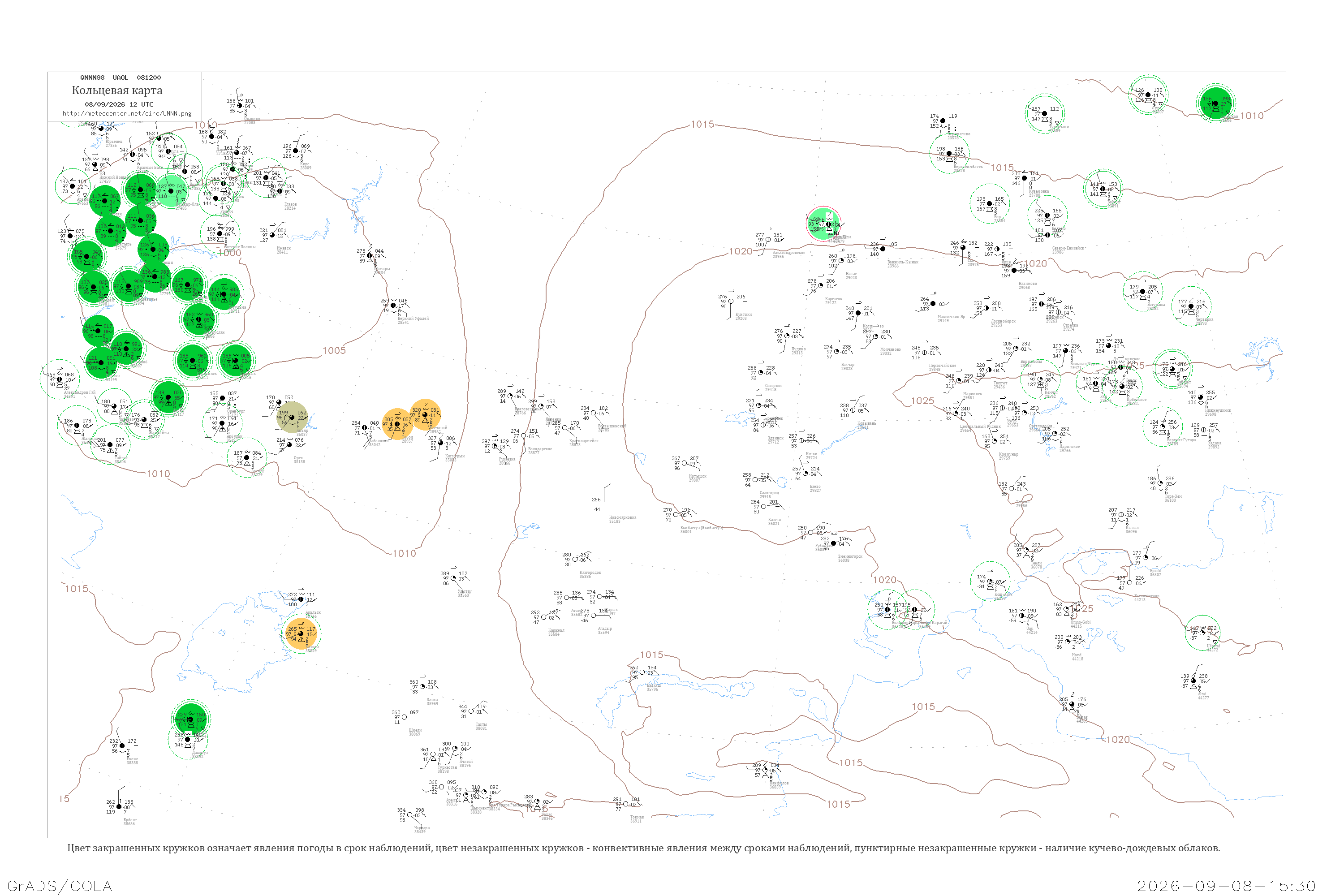Screen dimensions: 1344x896
Task: Click the QNNN98 UAOL 081200 header text
Action: pos(121,78)
